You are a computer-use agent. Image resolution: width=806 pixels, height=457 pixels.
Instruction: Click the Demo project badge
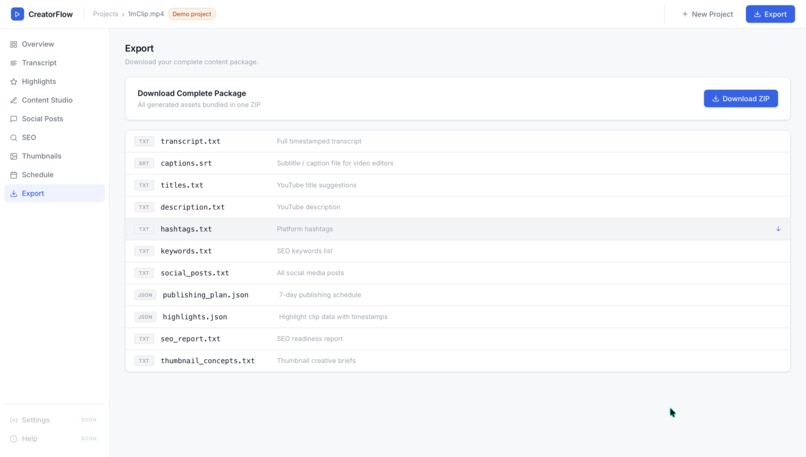192,14
